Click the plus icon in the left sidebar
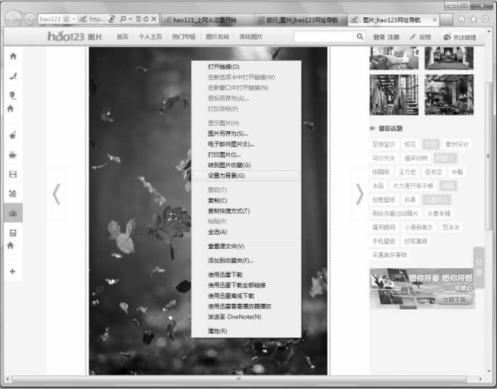The height and width of the screenshot is (389, 497). tap(13, 271)
